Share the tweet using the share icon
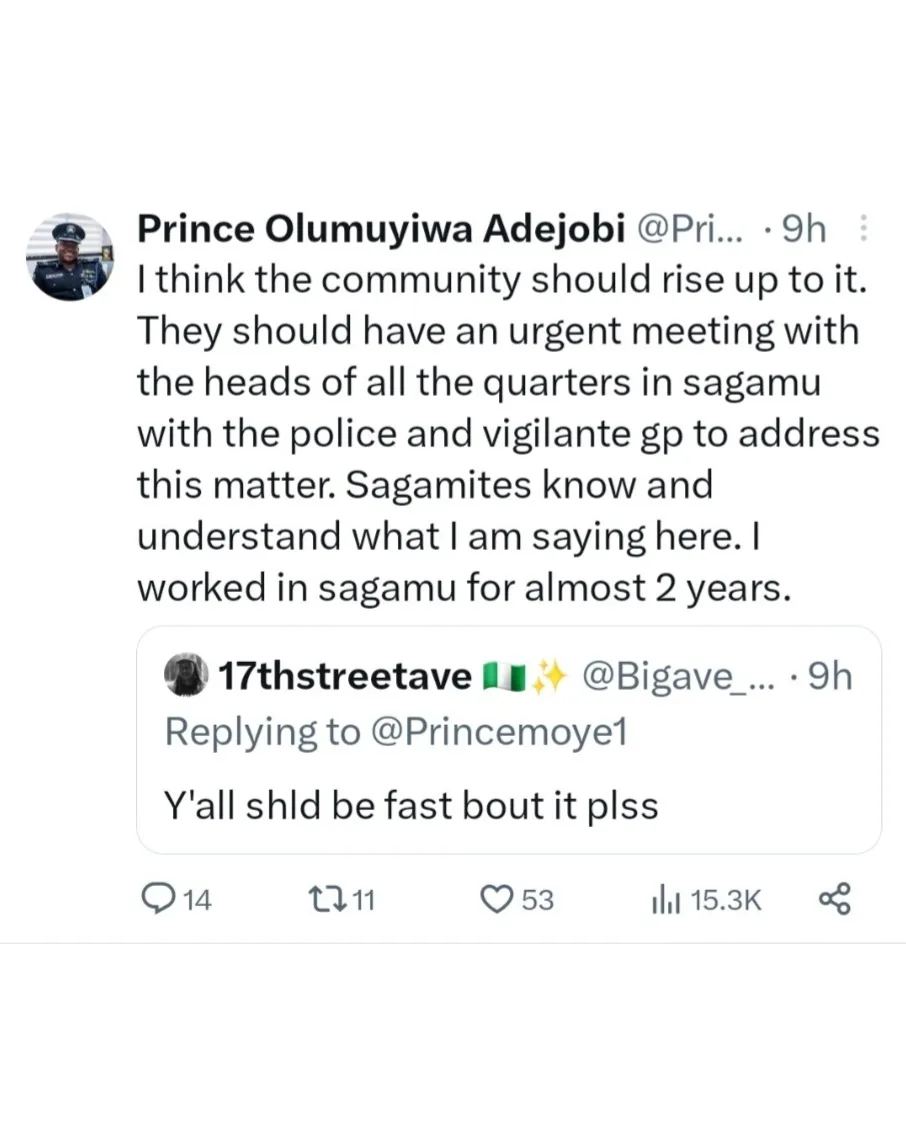This screenshot has height=1133, width=906. click(x=834, y=900)
